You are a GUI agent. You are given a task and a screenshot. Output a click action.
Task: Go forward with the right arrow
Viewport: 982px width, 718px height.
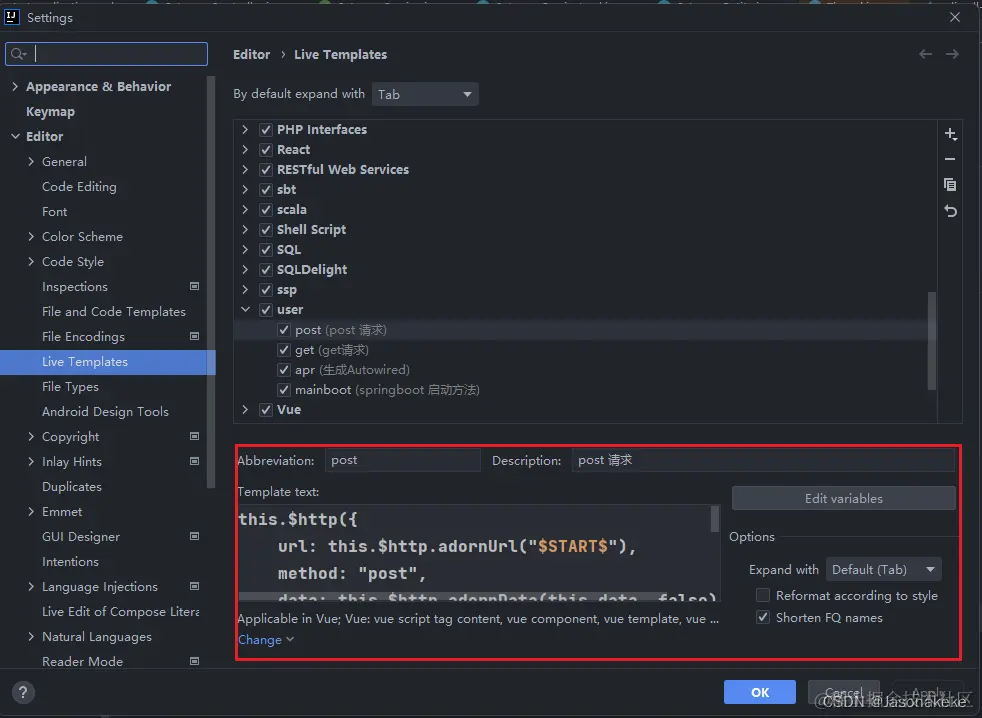pyautogui.click(x=952, y=55)
